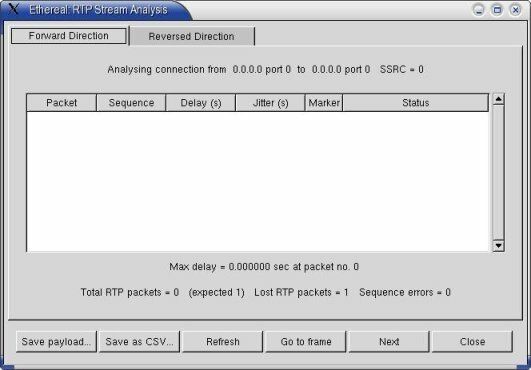The height and width of the screenshot is (370, 531).
Task: Click the X window menu icon
Action: (13, 8)
